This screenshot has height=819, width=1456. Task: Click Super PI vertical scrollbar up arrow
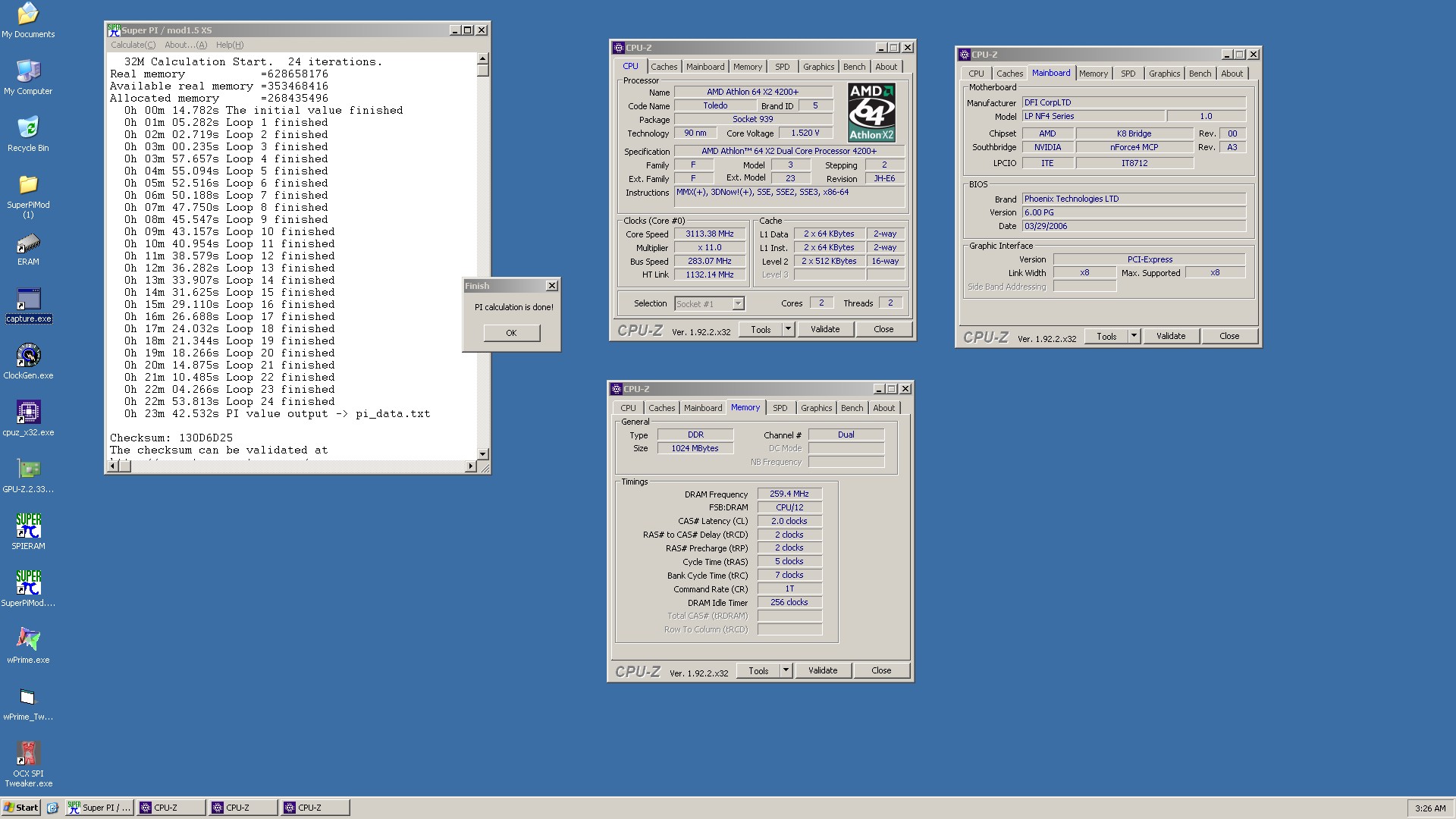coord(483,58)
